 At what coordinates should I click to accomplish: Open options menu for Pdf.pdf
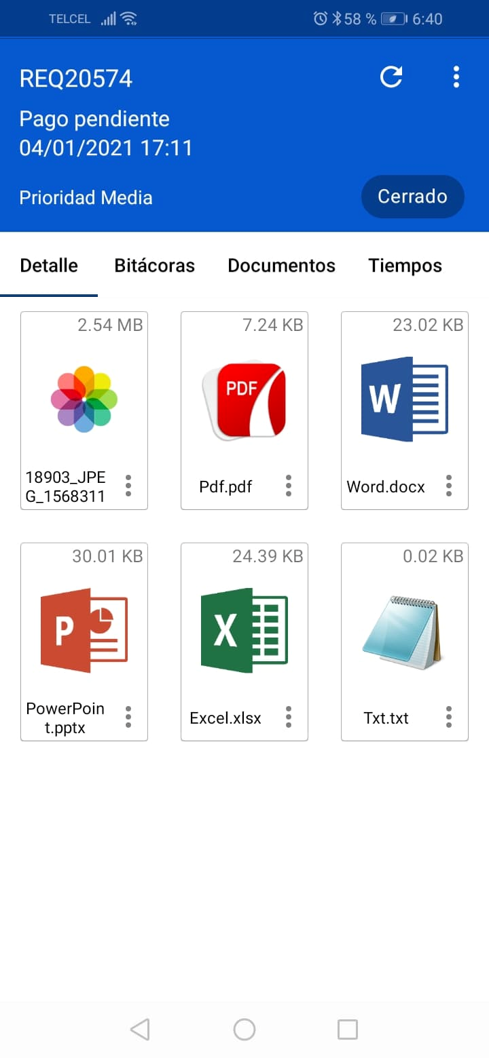tap(289, 486)
